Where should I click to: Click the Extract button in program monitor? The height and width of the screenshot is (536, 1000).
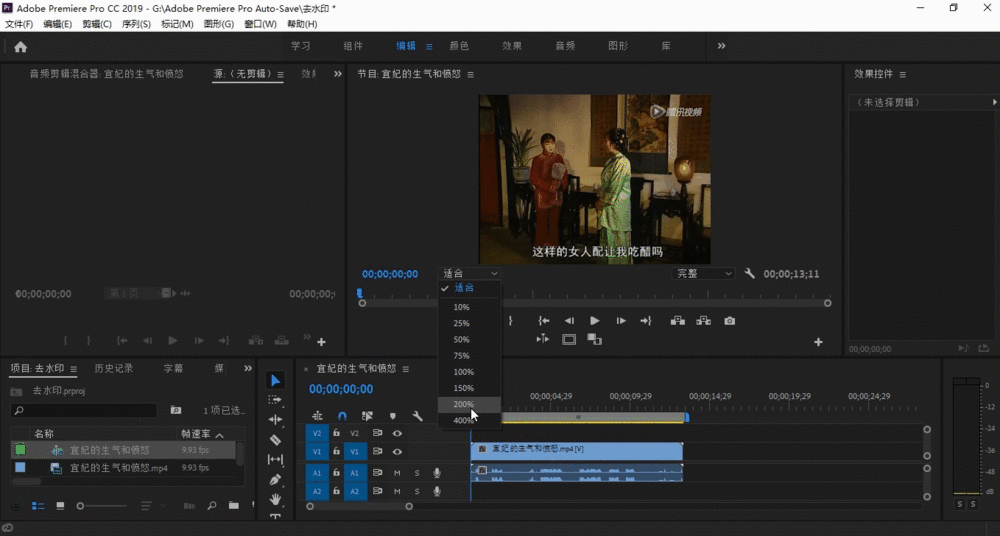pos(703,320)
